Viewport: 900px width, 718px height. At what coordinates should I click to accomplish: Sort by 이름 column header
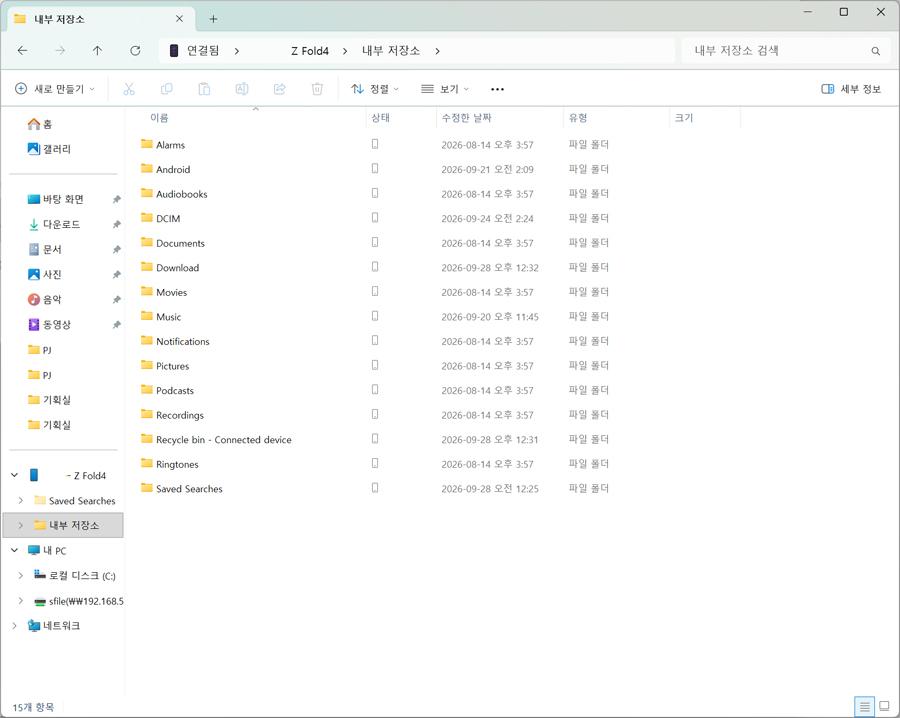pyautogui.click(x=159, y=118)
